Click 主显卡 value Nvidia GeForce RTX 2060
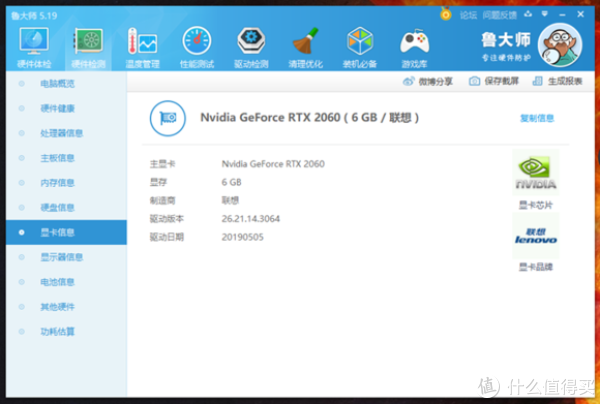The image size is (600, 404). [273, 164]
